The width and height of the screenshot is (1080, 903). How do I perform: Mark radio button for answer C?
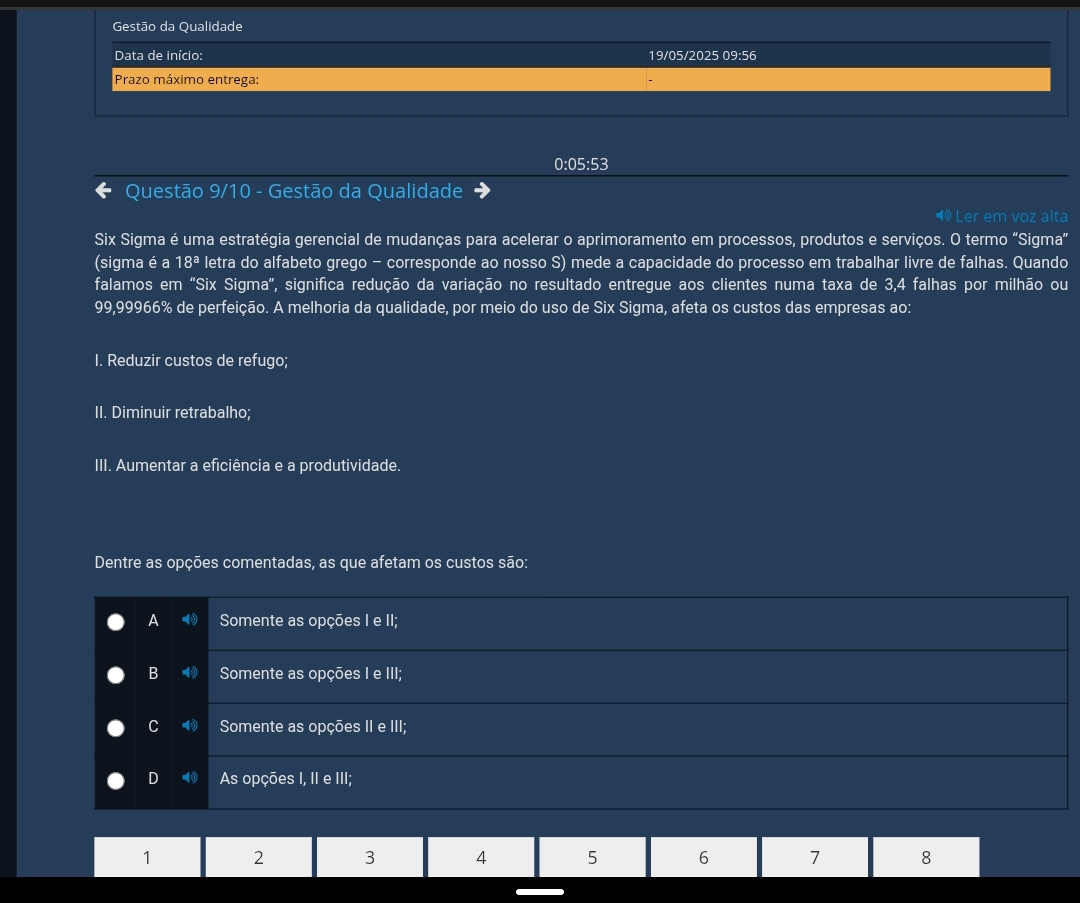(117, 728)
